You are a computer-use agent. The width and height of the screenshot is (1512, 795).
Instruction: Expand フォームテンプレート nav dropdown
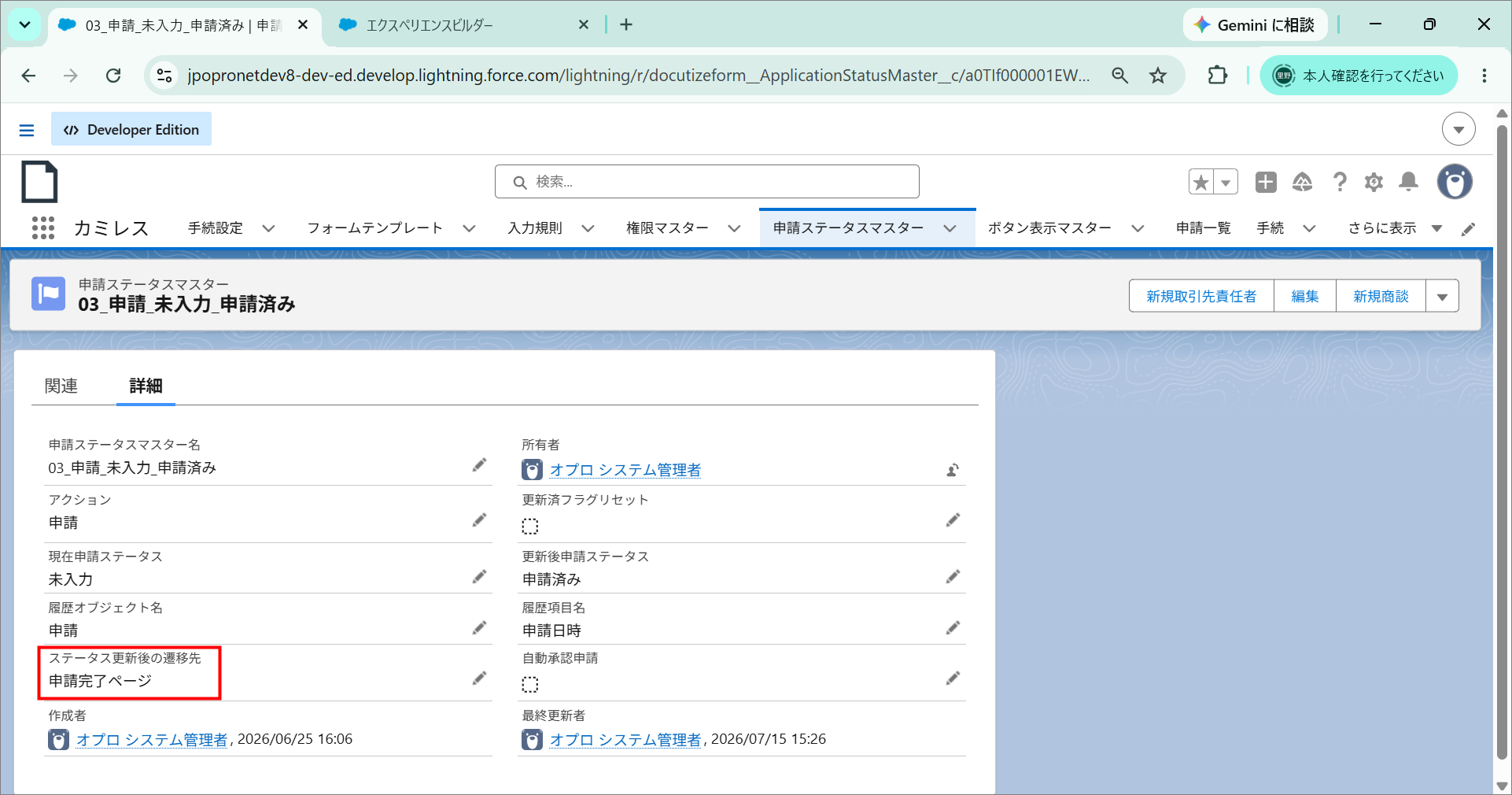click(469, 228)
